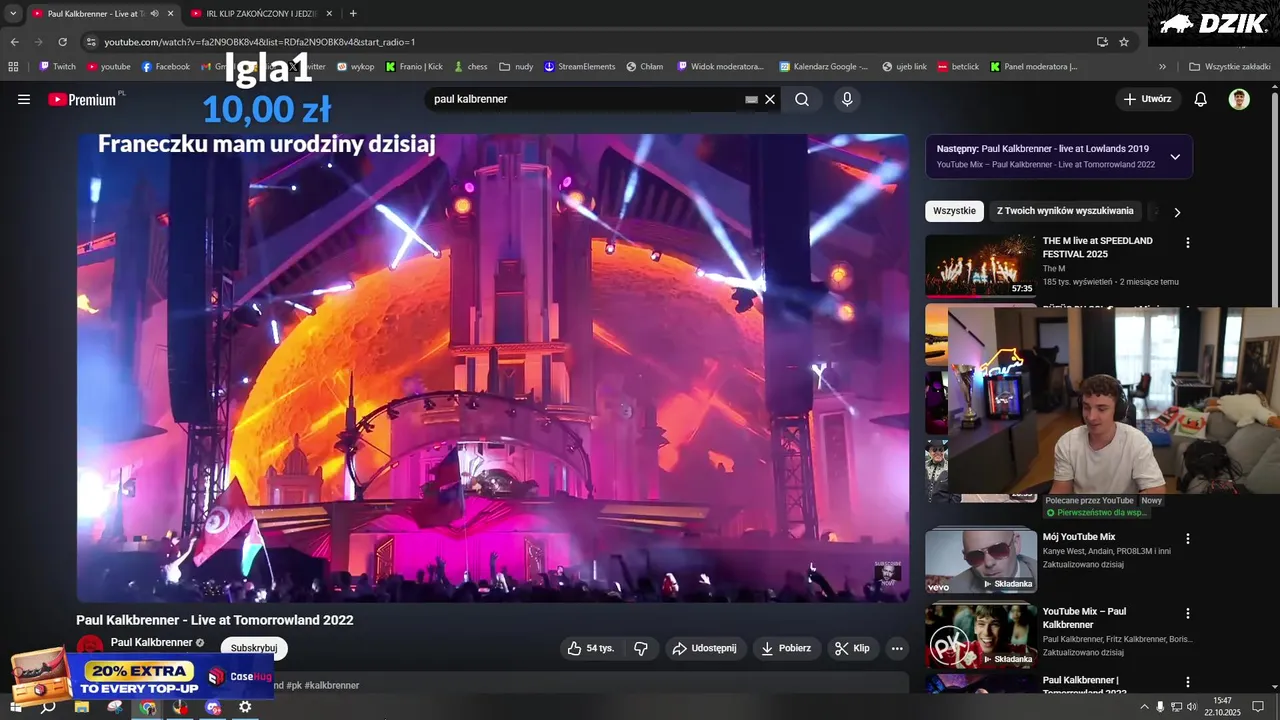The image size is (1280, 720).
Task: Expand the Następny playlist panel chevron
Action: pos(1175,157)
